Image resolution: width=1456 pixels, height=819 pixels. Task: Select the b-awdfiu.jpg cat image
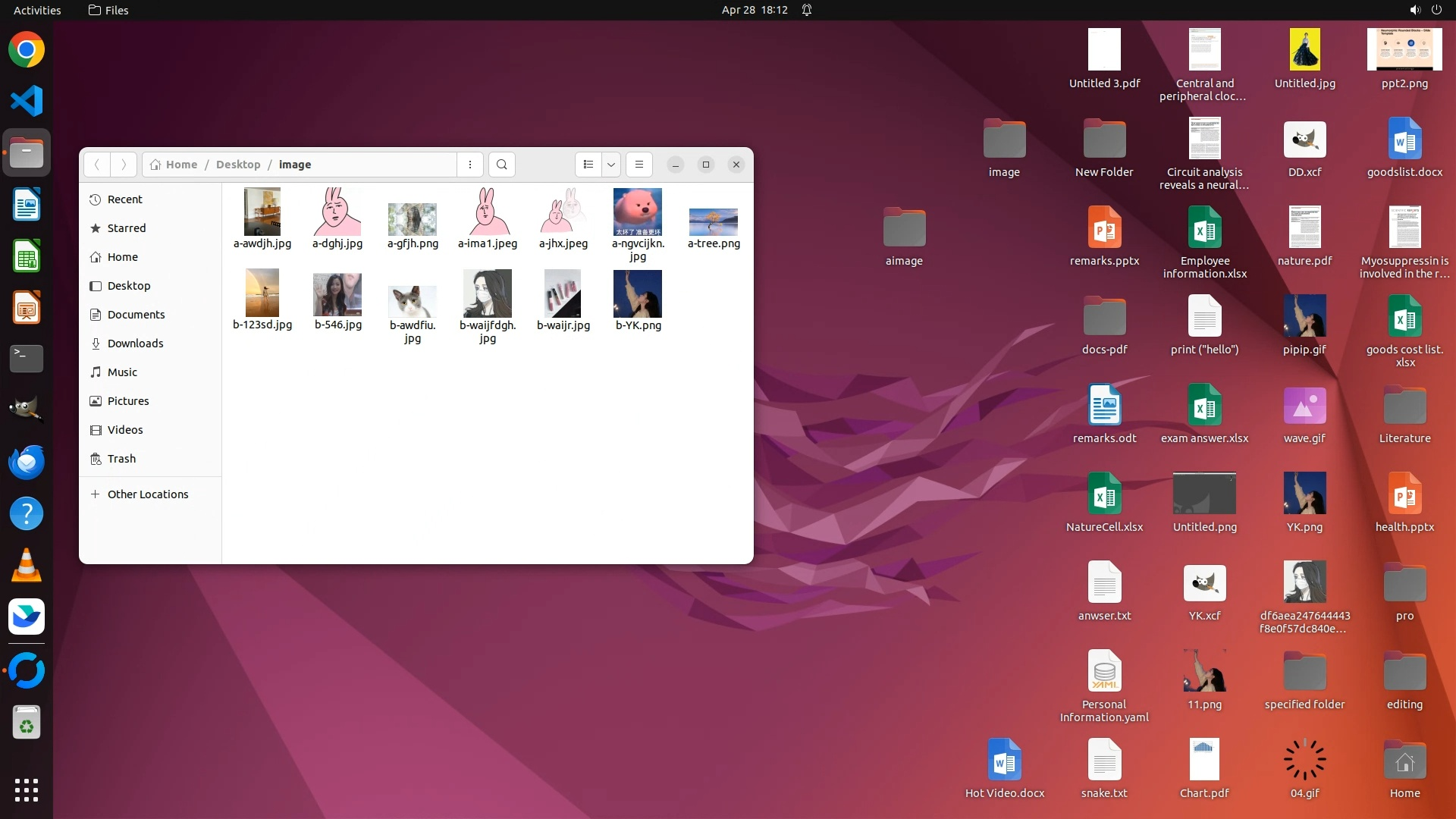(412, 301)
